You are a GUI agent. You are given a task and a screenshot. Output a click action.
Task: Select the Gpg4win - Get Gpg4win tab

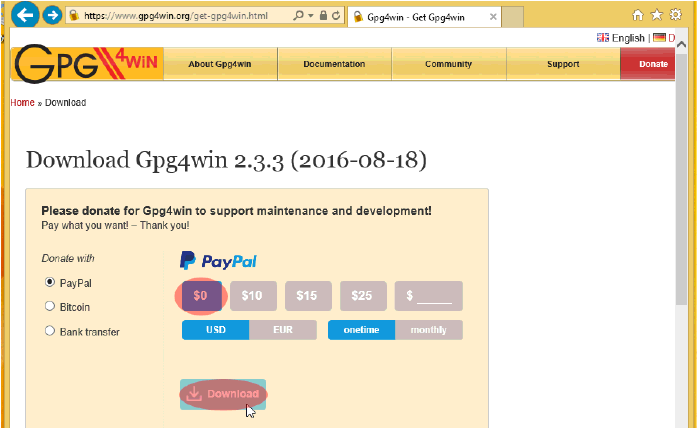click(425, 17)
